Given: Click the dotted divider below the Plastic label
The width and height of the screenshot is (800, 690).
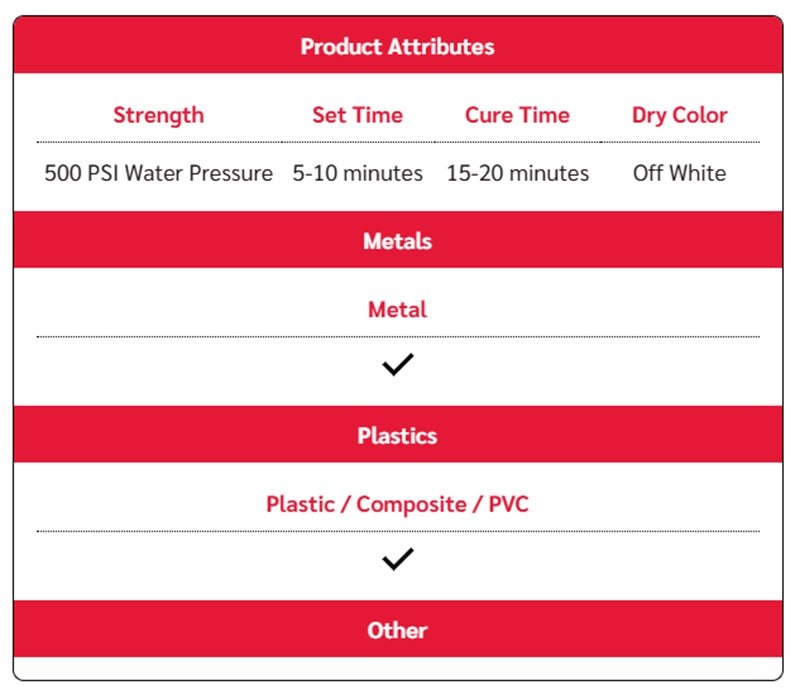Looking at the screenshot, I should pyautogui.click(x=398, y=531).
